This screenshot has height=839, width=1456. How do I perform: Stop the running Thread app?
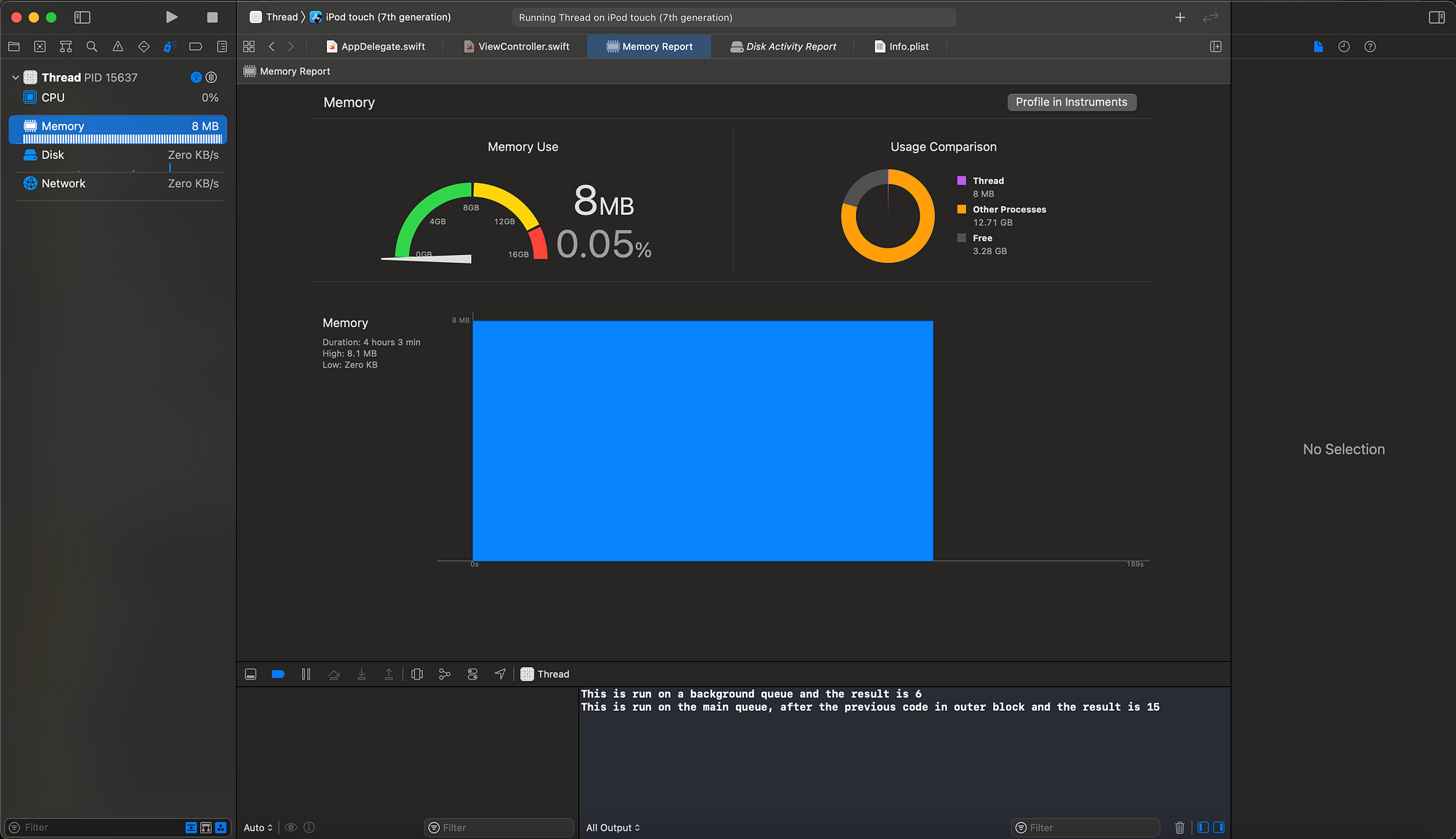click(212, 17)
